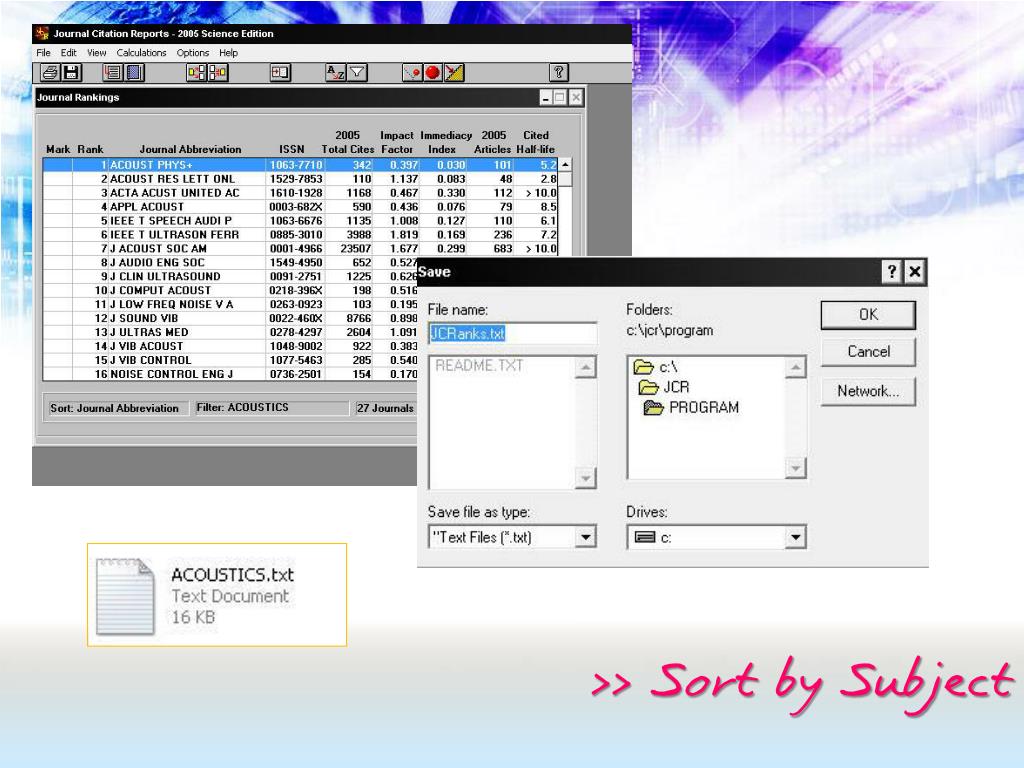Select the ACTA ACUST UNITED AC row
This screenshot has width=1024, height=768.
click(300, 193)
